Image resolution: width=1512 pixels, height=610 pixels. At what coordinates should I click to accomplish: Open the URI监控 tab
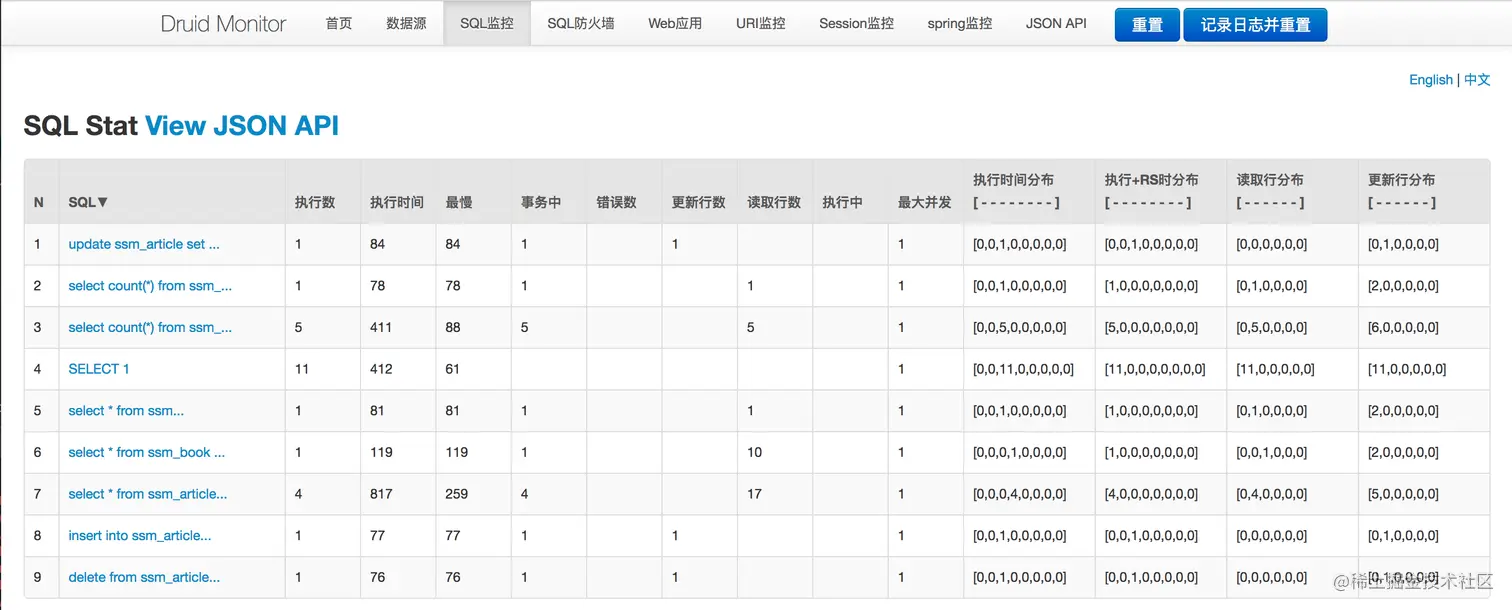pos(760,23)
